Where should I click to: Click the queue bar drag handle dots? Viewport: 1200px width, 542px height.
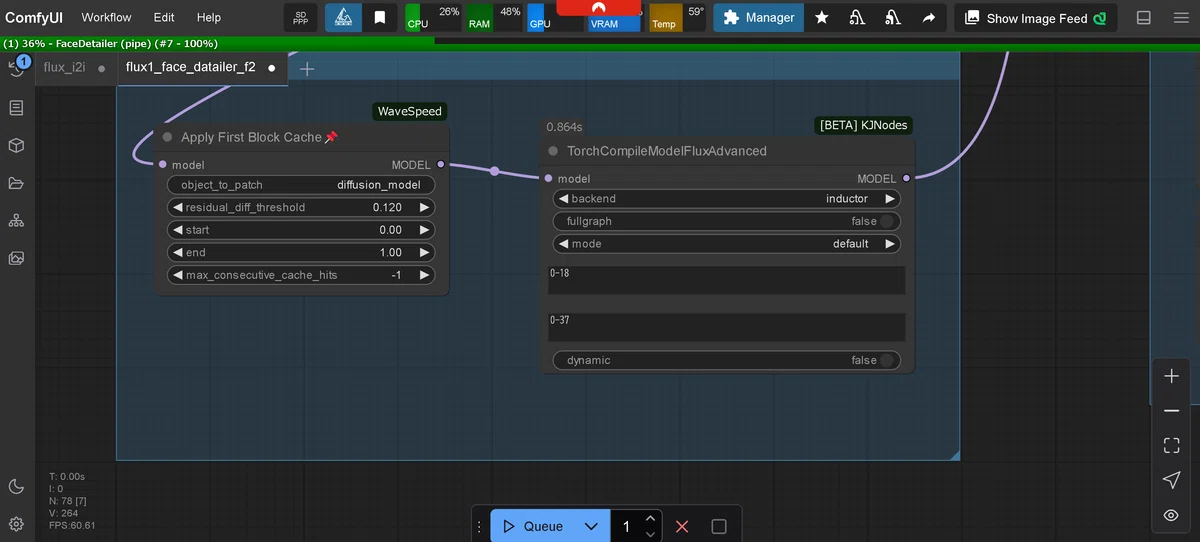(480, 526)
